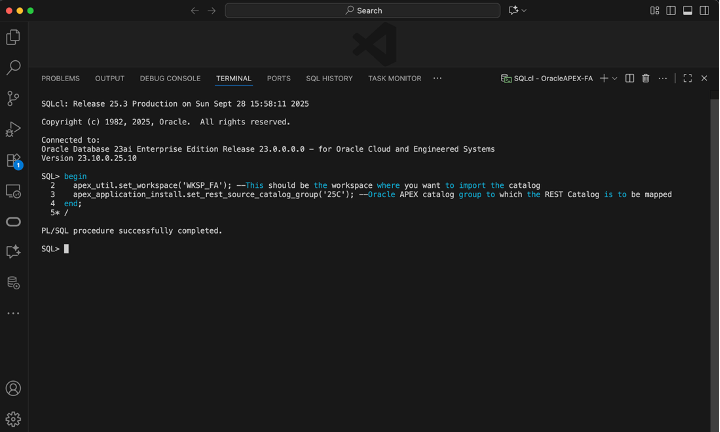Kill terminal with the trash icon

tap(646, 79)
